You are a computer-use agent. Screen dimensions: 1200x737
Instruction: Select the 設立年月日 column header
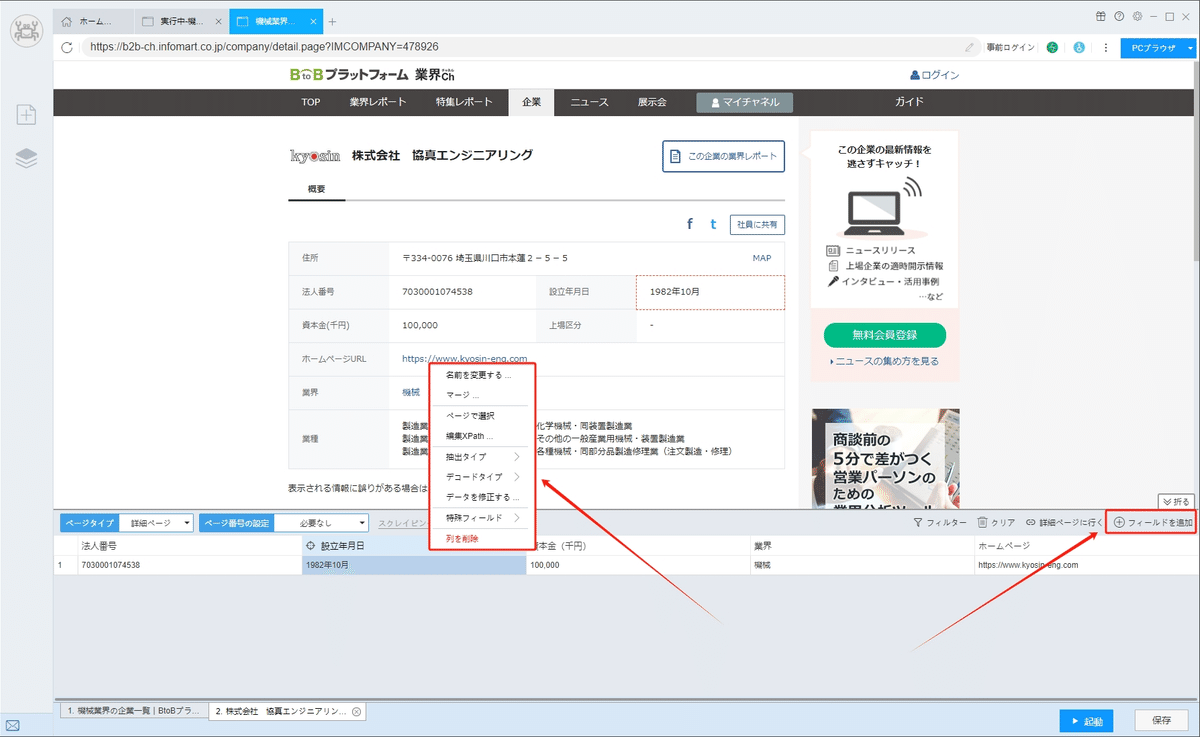[x=414, y=547]
